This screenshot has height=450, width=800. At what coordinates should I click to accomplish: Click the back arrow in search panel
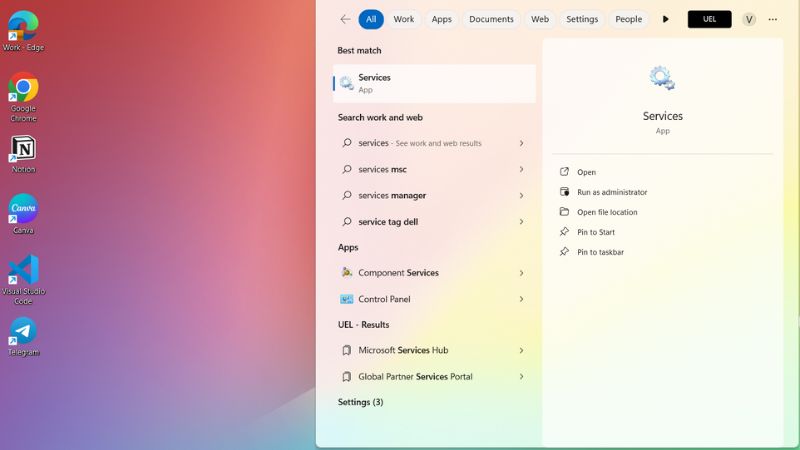pyautogui.click(x=345, y=19)
